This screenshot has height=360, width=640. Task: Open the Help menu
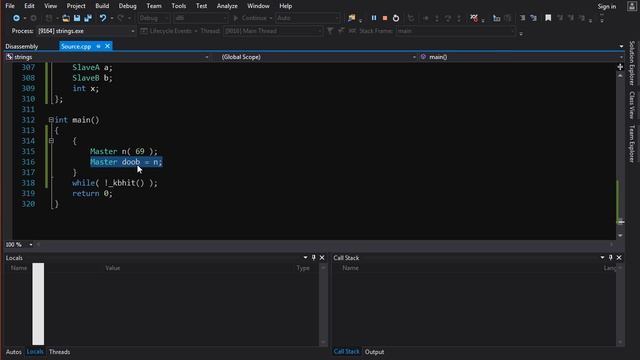[285, 6]
